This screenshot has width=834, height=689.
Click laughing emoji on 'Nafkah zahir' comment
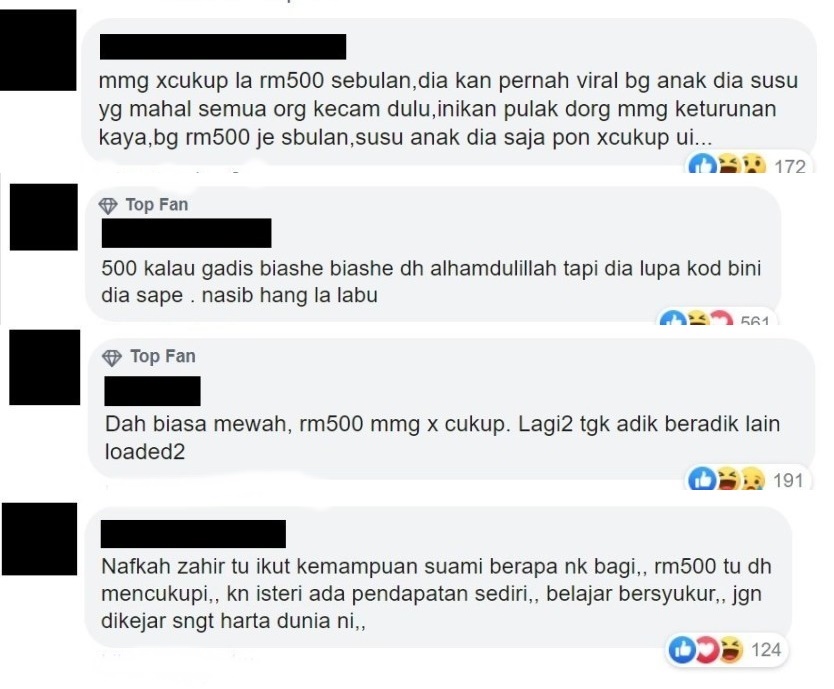click(x=730, y=649)
